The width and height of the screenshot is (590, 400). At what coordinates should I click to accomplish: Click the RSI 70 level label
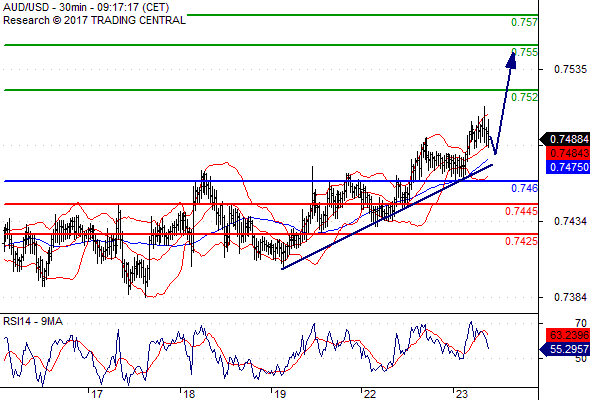(581, 323)
